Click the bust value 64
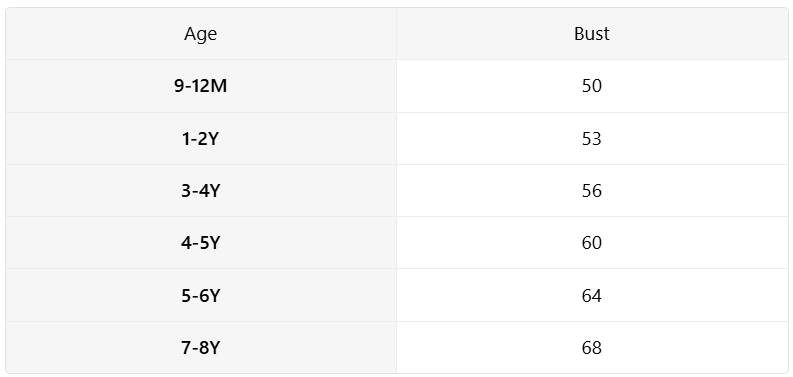Screen dimensions: 793x377 click(x=592, y=296)
